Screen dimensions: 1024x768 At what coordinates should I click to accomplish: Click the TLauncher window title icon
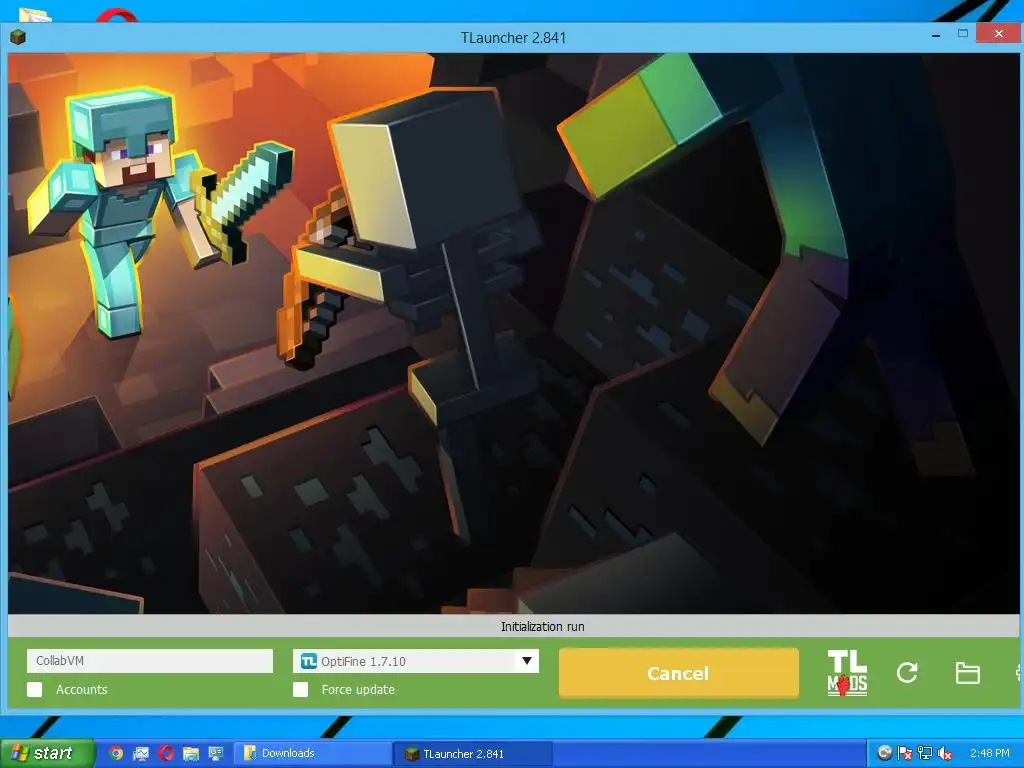(x=18, y=37)
